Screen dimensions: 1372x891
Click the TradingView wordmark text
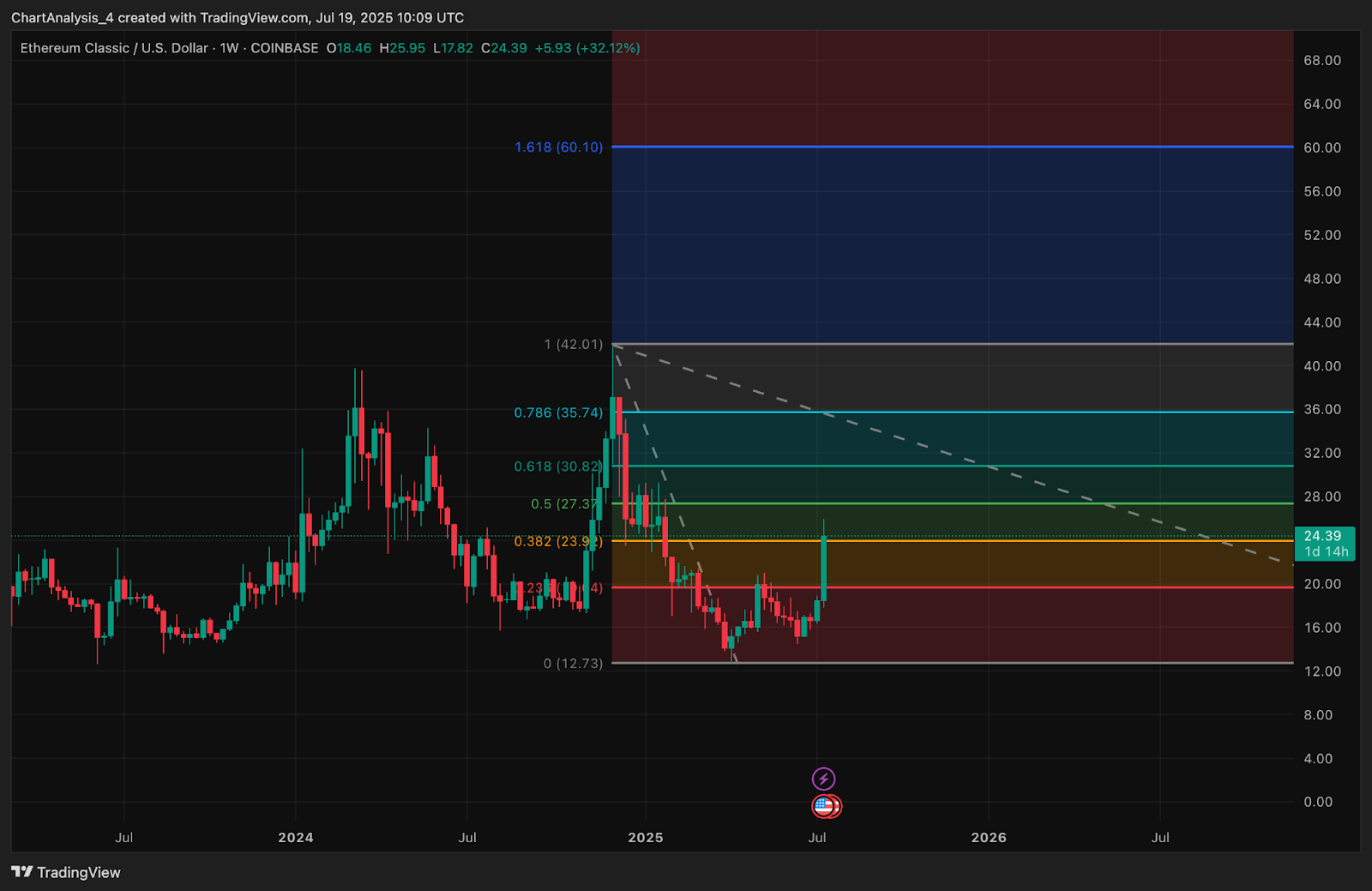point(79,872)
